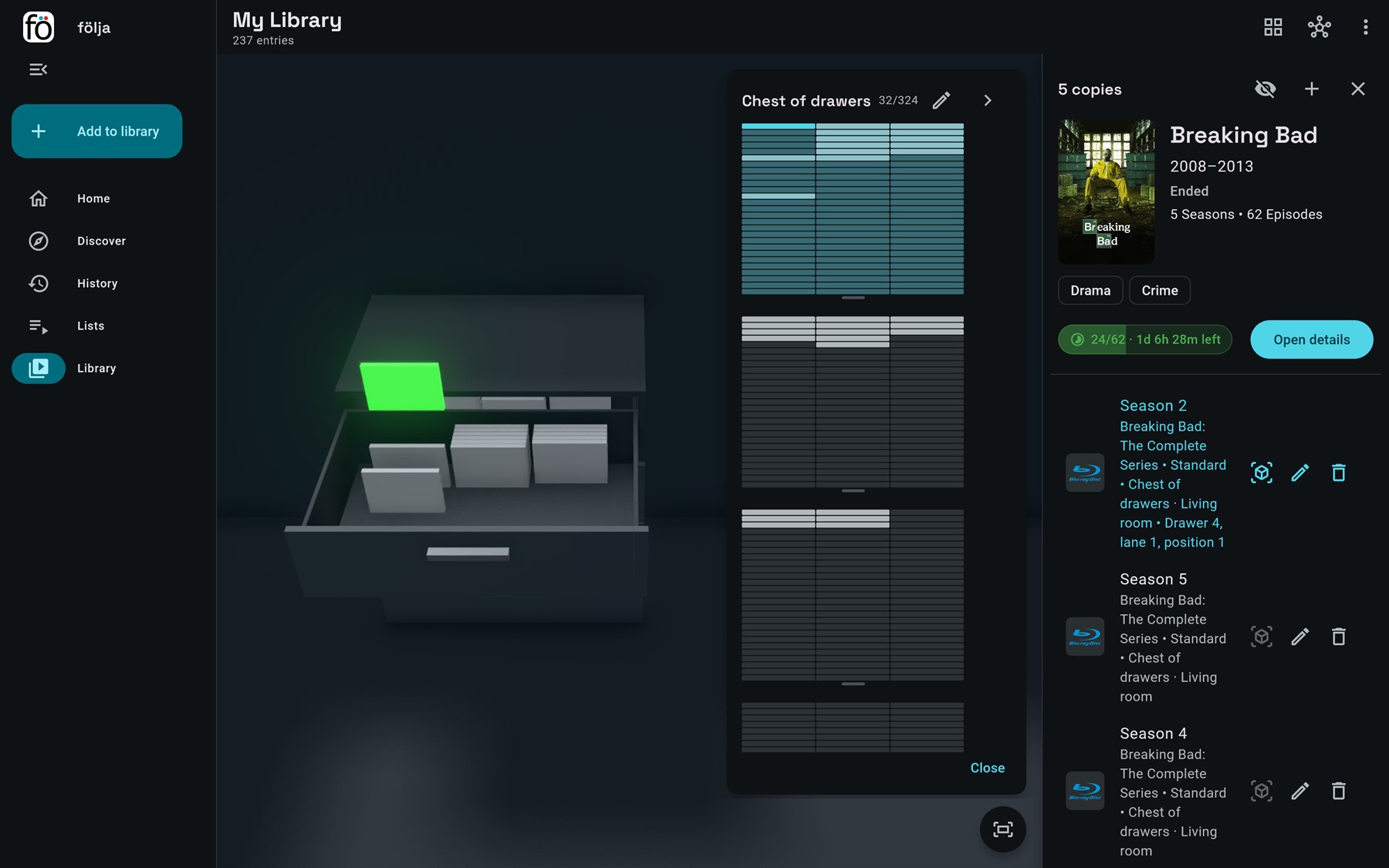1389x868 pixels.
Task: Edit the Season 5 copy
Action: (1300, 637)
